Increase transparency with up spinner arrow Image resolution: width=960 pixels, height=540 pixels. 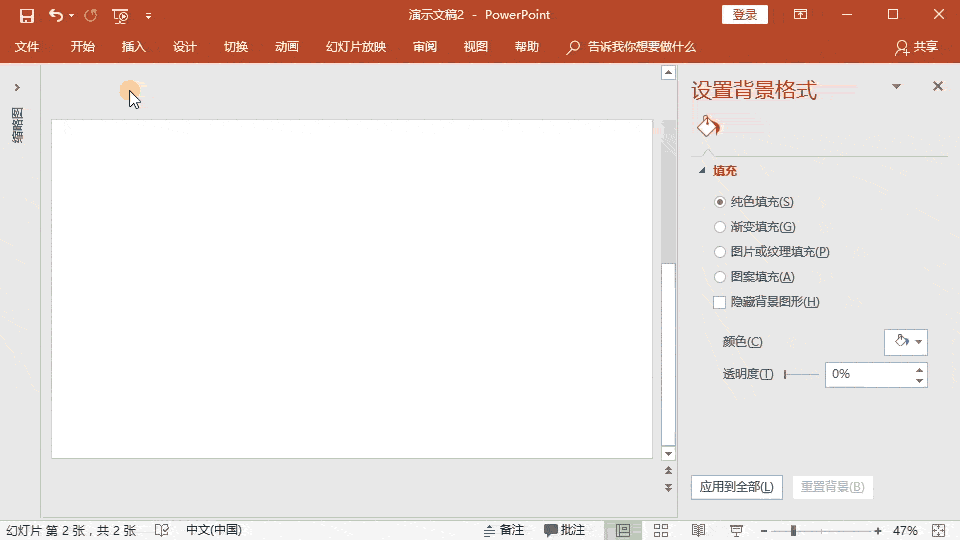(919, 370)
